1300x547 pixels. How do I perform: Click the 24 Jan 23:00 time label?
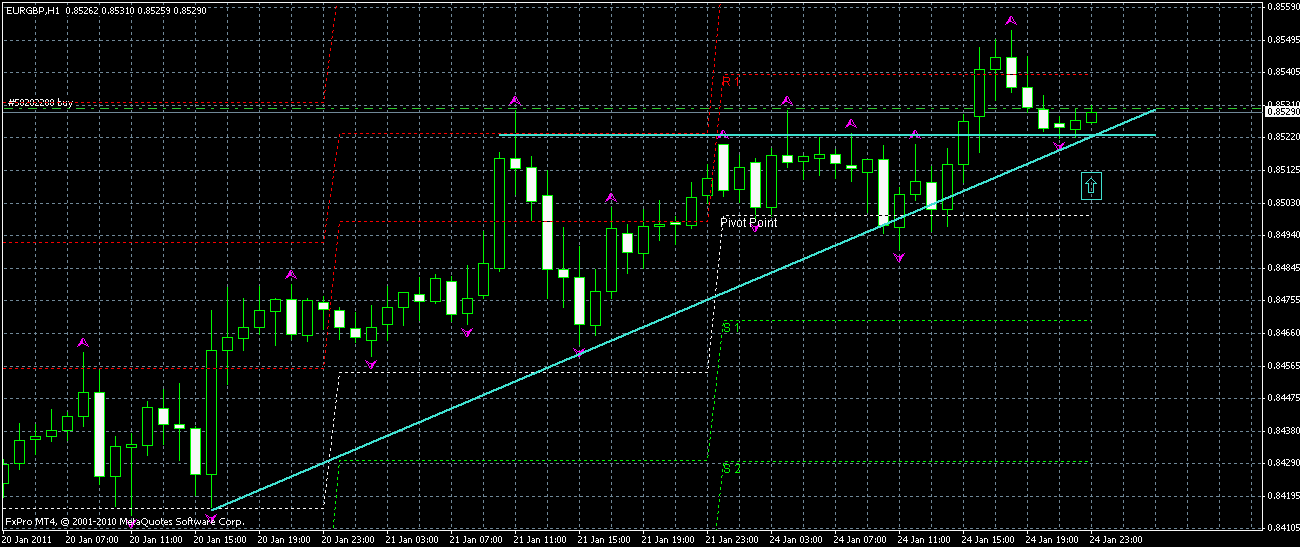pyautogui.click(x=1116, y=540)
